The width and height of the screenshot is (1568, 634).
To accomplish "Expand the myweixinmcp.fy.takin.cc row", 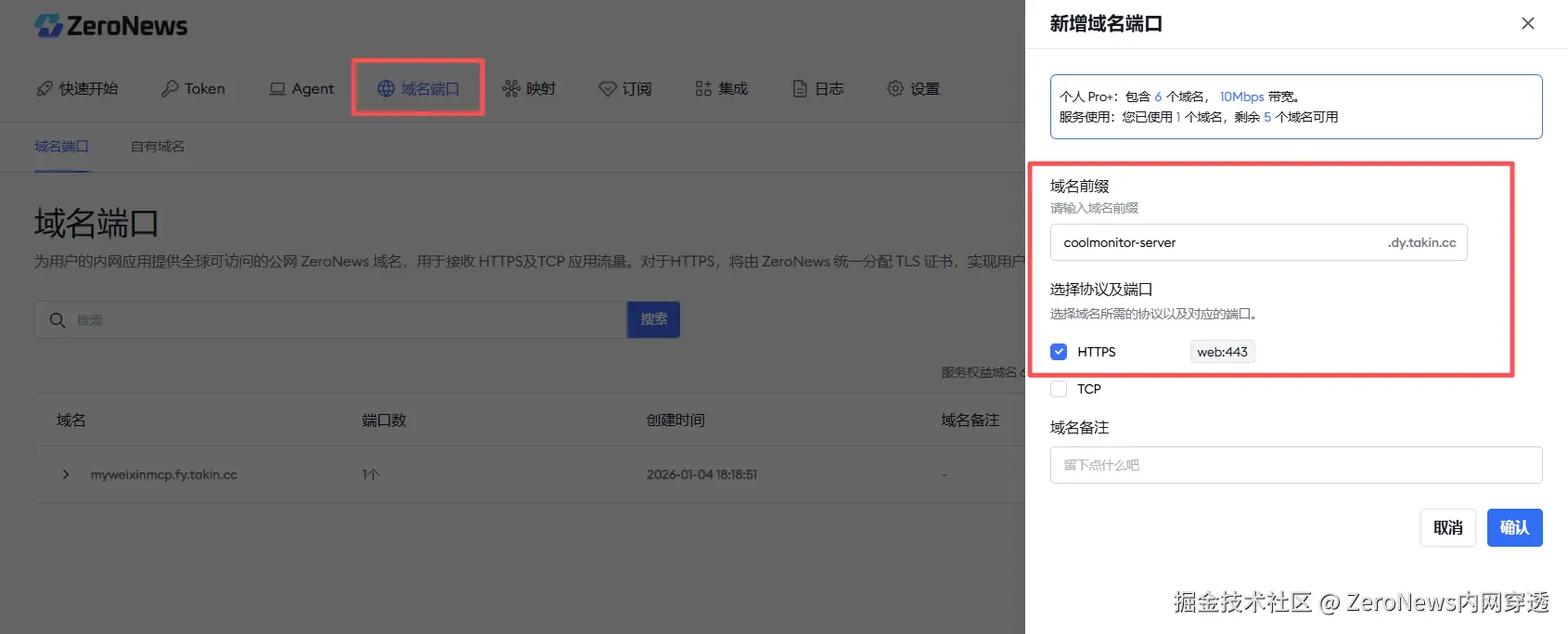I will coord(66,474).
